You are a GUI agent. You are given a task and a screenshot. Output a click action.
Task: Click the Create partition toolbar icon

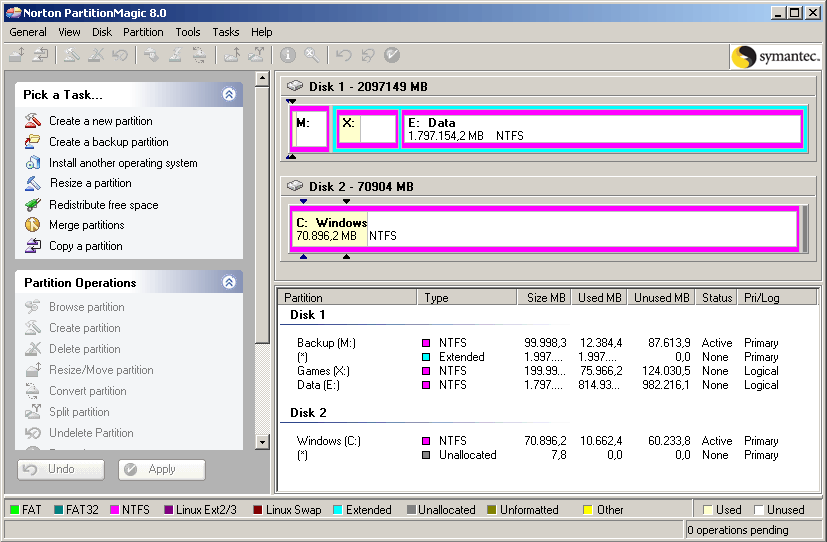[x=72, y=55]
